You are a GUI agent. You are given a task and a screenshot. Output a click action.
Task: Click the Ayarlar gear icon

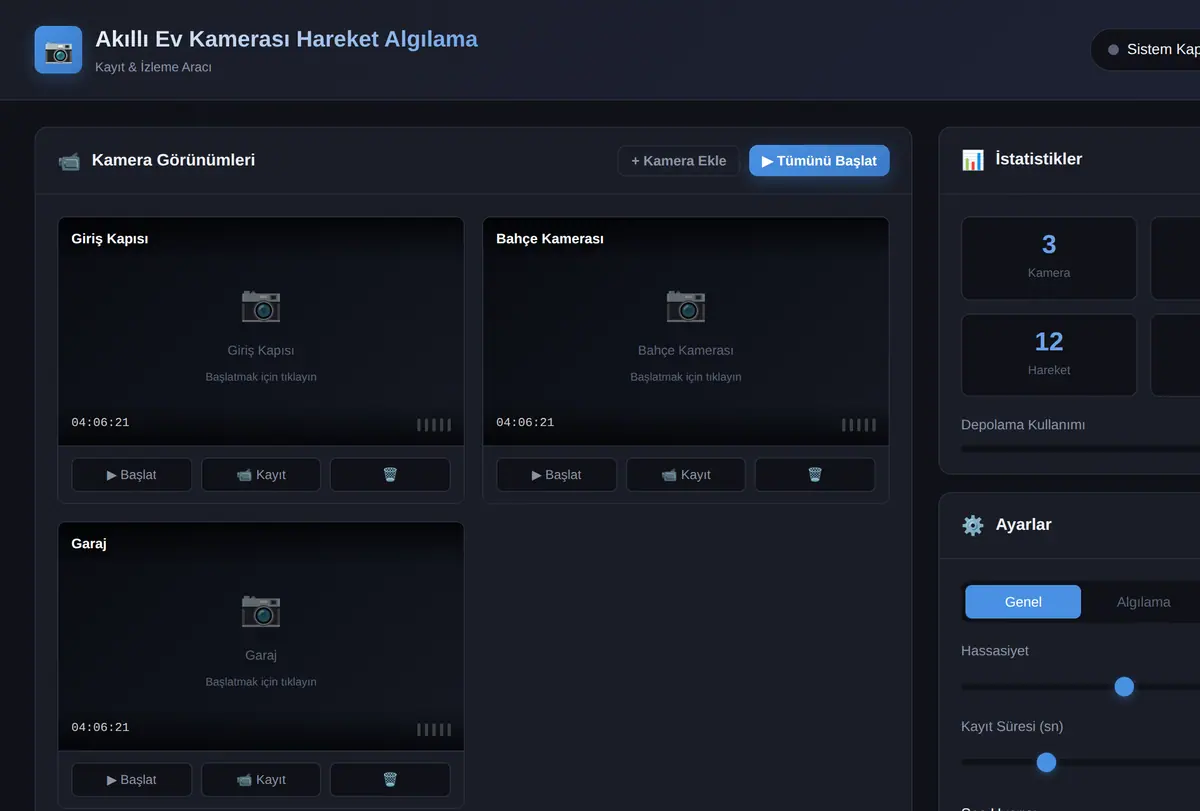(973, 525)
